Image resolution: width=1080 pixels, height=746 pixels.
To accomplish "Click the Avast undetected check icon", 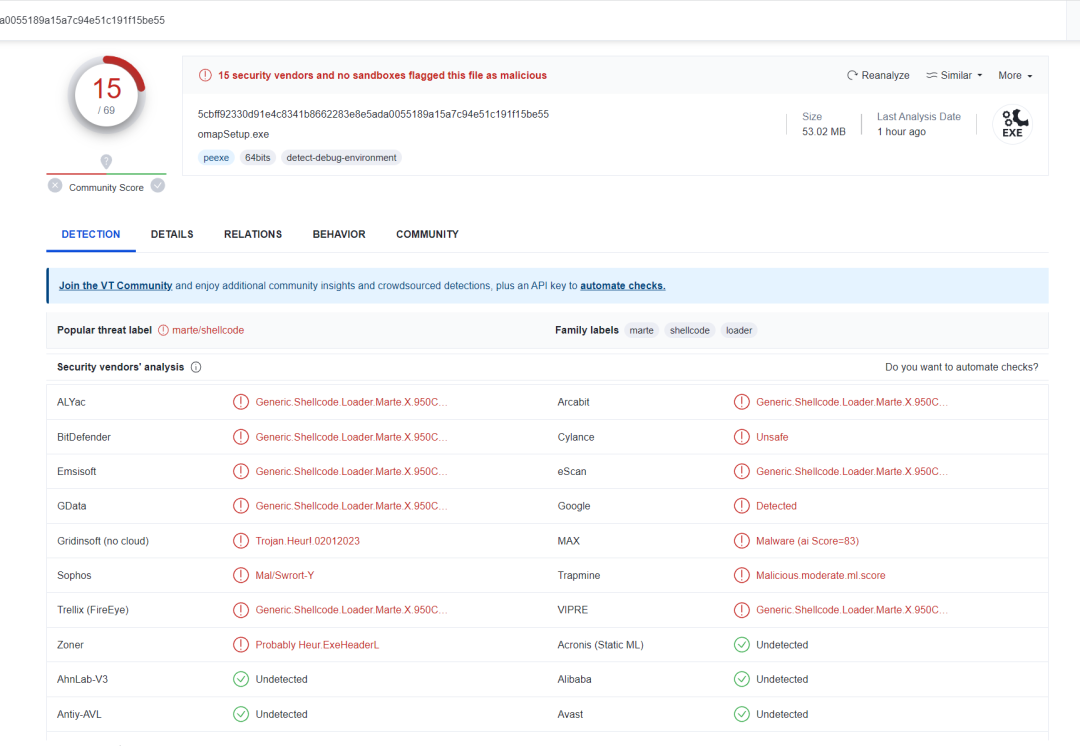I will [741, 714].
